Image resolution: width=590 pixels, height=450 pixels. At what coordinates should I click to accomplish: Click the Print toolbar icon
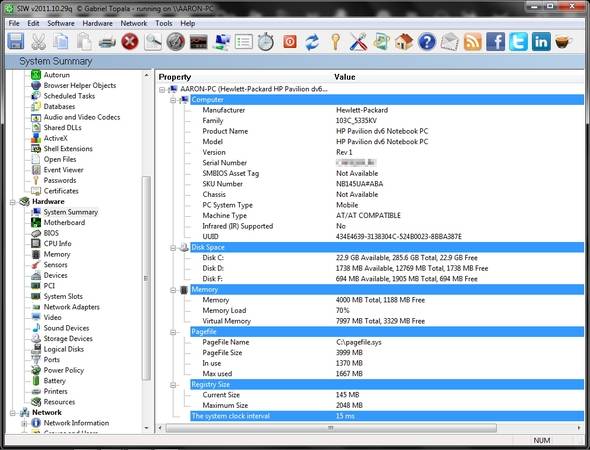pos(107,41)
